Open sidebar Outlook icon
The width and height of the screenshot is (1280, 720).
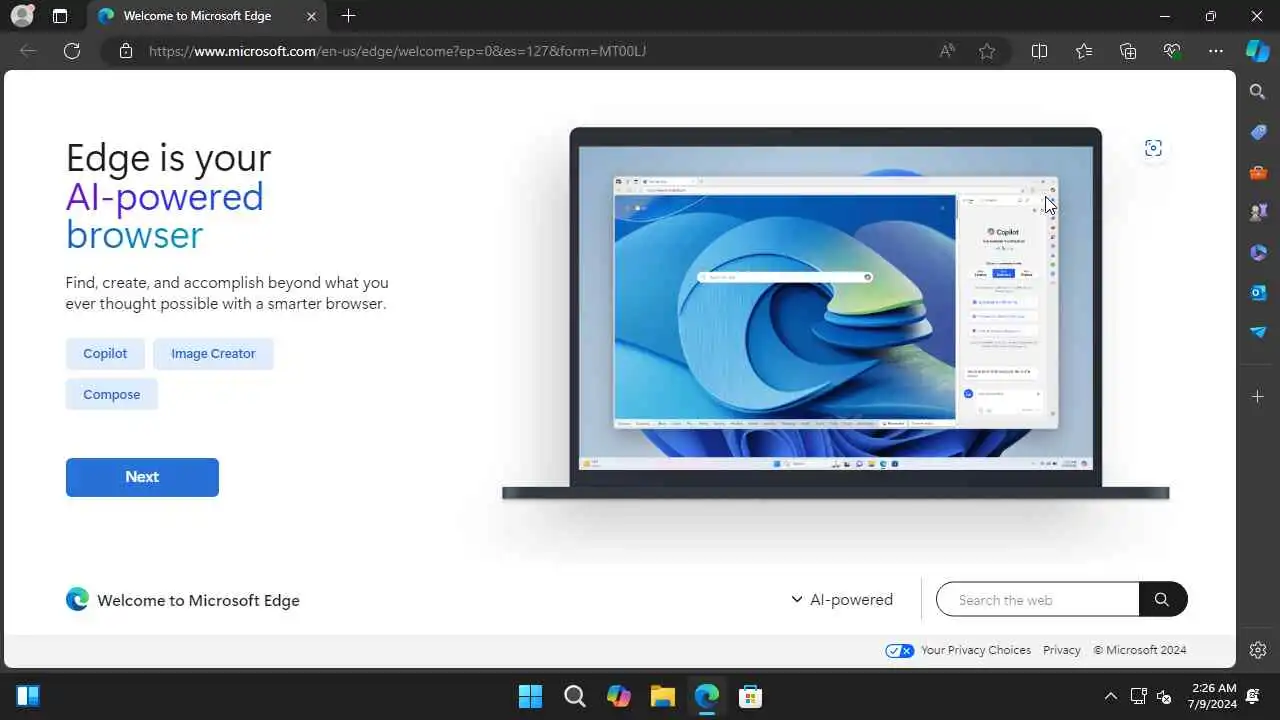point(1258,292)
